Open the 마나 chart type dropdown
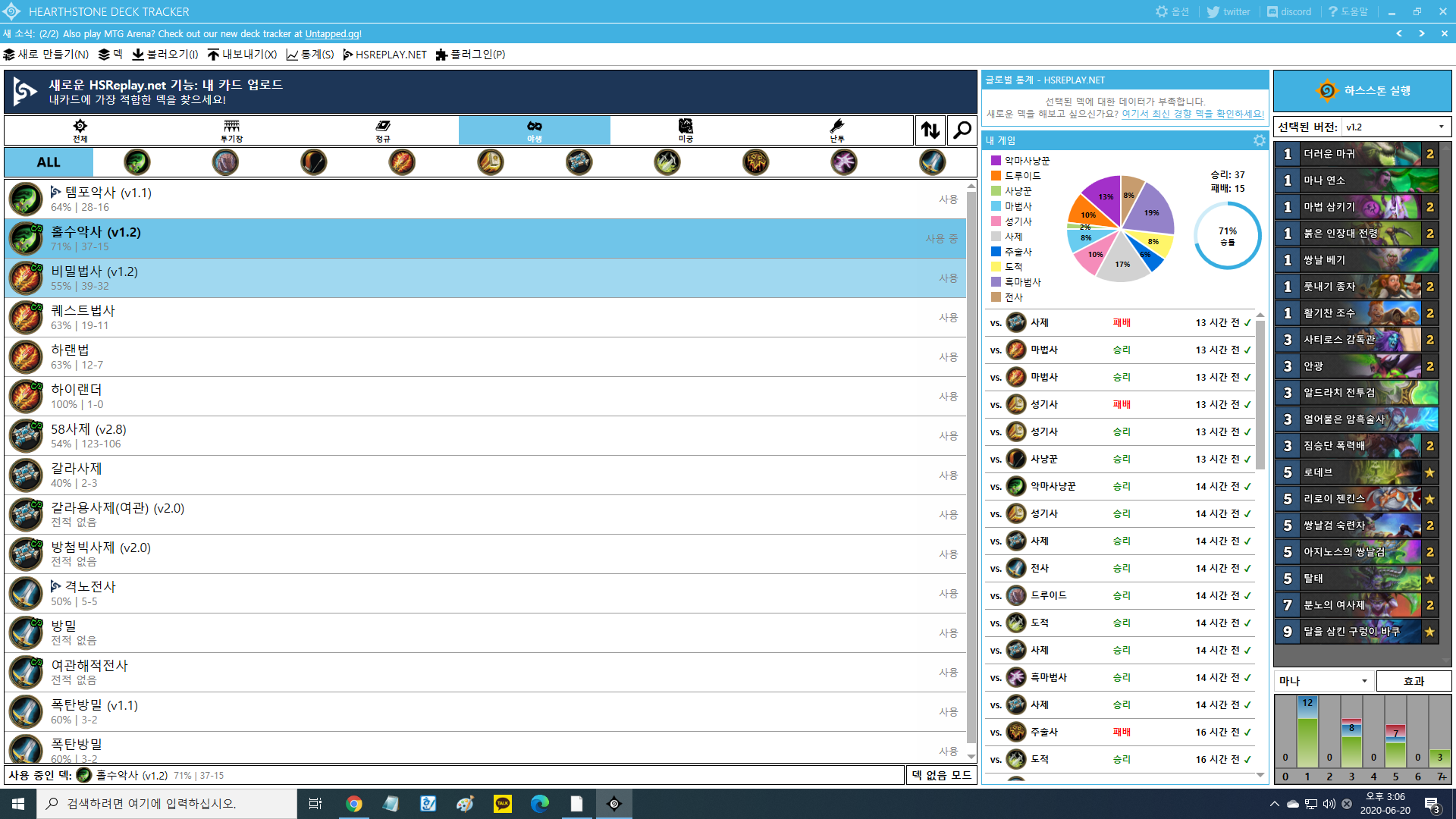The width and height of the screenshot is (1456, 819). (1323, 681)
